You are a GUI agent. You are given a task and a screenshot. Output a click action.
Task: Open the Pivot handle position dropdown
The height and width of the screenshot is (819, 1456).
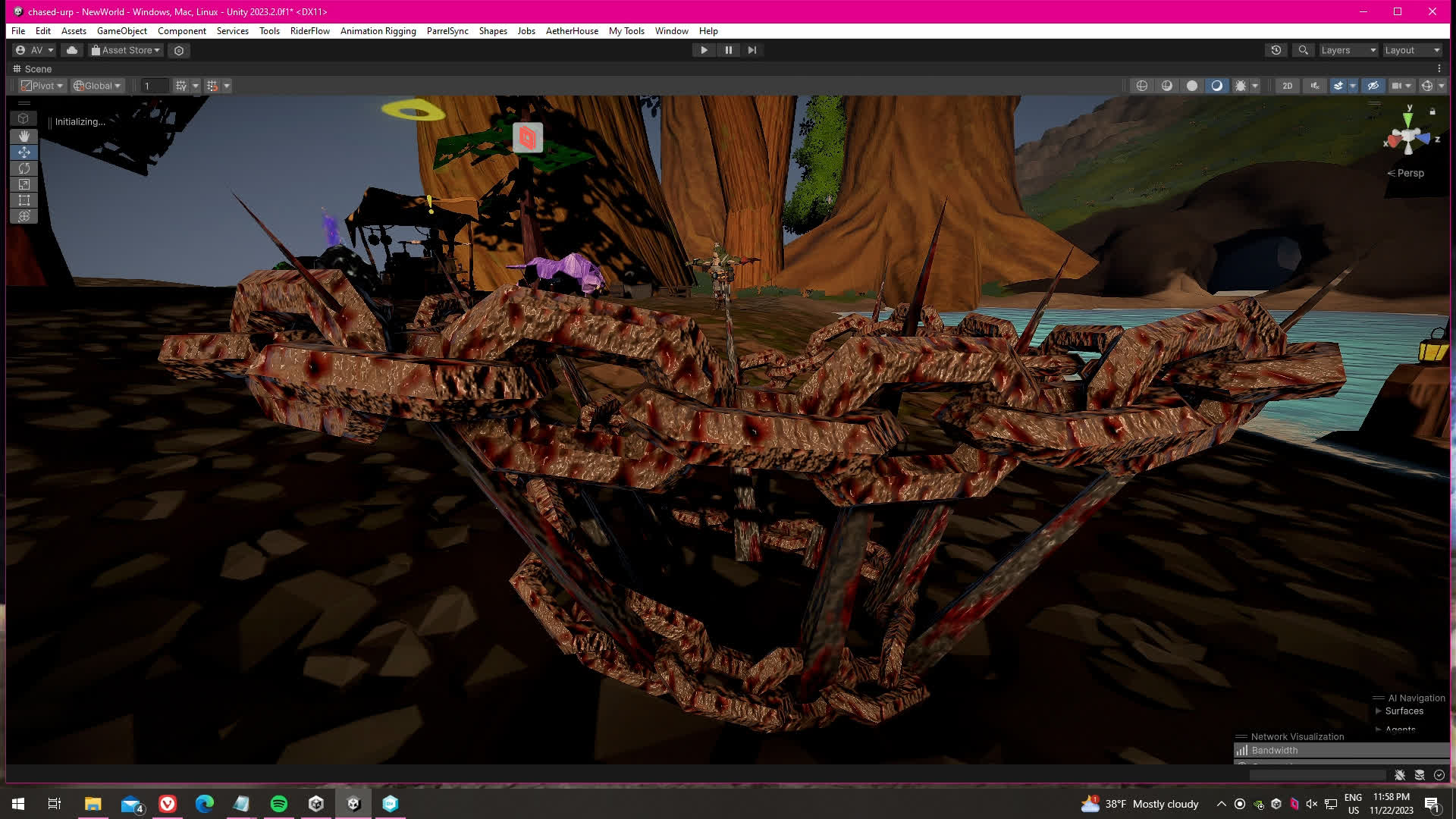tap(42, 86)
